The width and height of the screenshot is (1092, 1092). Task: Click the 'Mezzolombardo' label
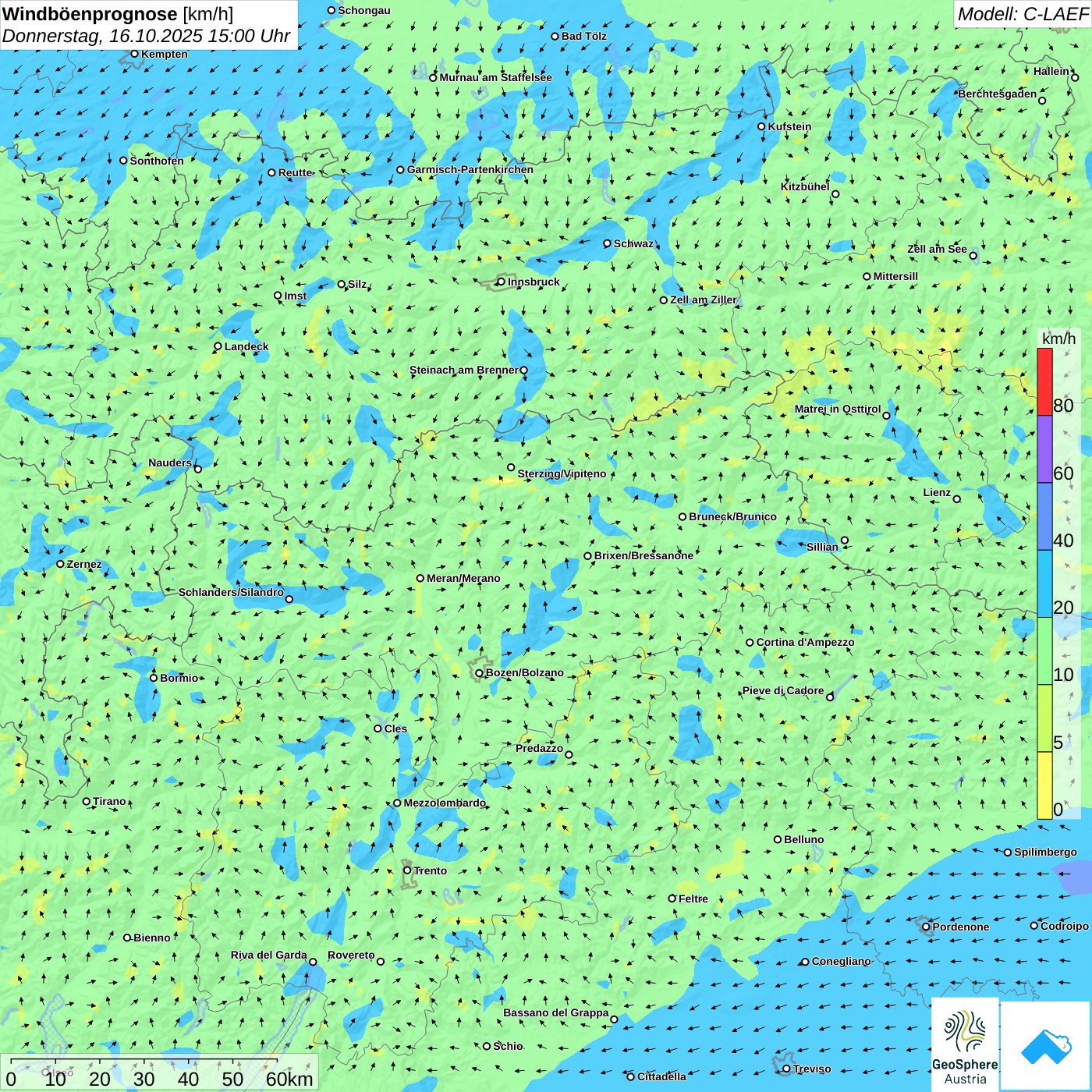point(445,803)
